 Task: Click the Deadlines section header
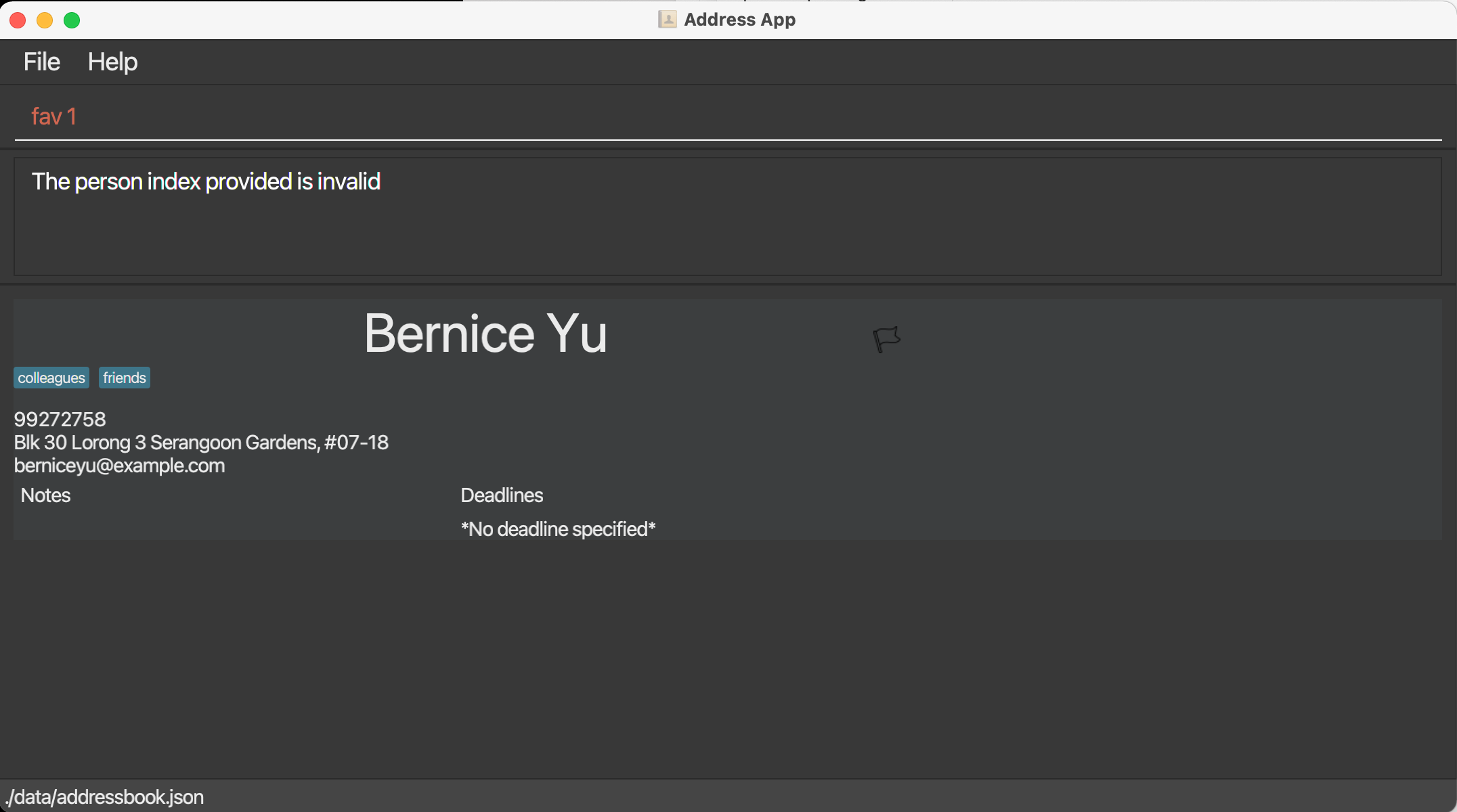click(x=502, y=495)
